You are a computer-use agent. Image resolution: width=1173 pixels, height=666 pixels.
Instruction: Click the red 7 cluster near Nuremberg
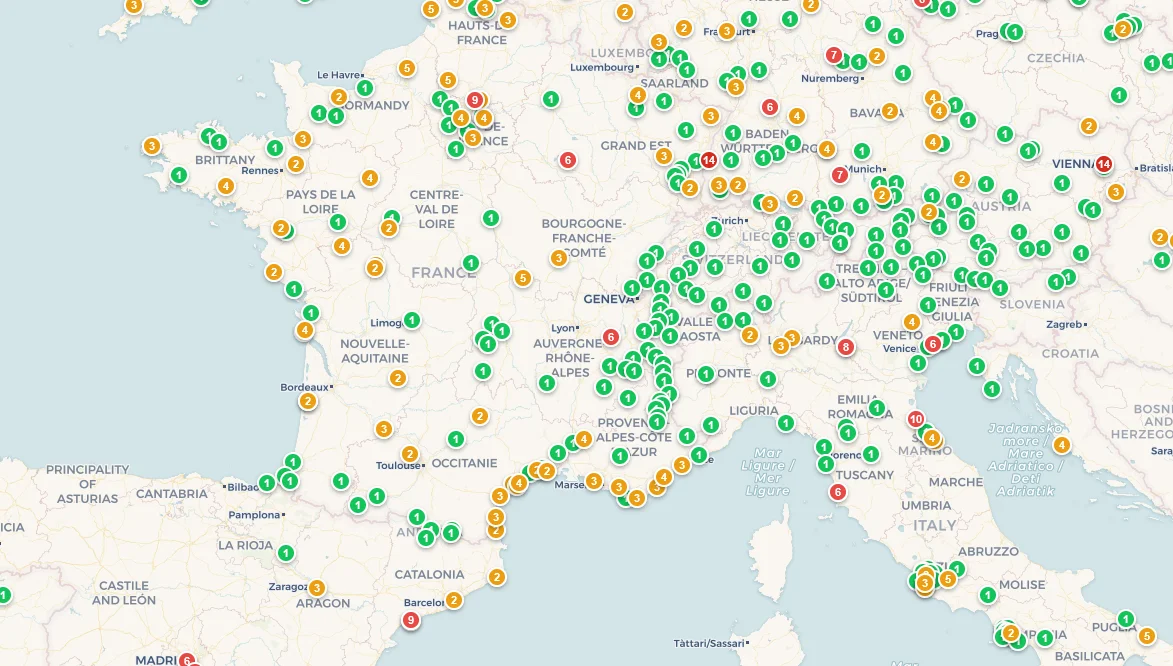click(834, 55)
